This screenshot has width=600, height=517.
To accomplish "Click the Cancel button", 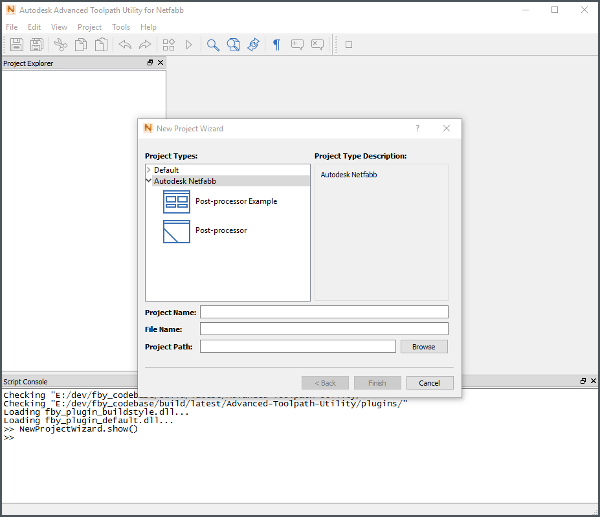I will point(429,383).
